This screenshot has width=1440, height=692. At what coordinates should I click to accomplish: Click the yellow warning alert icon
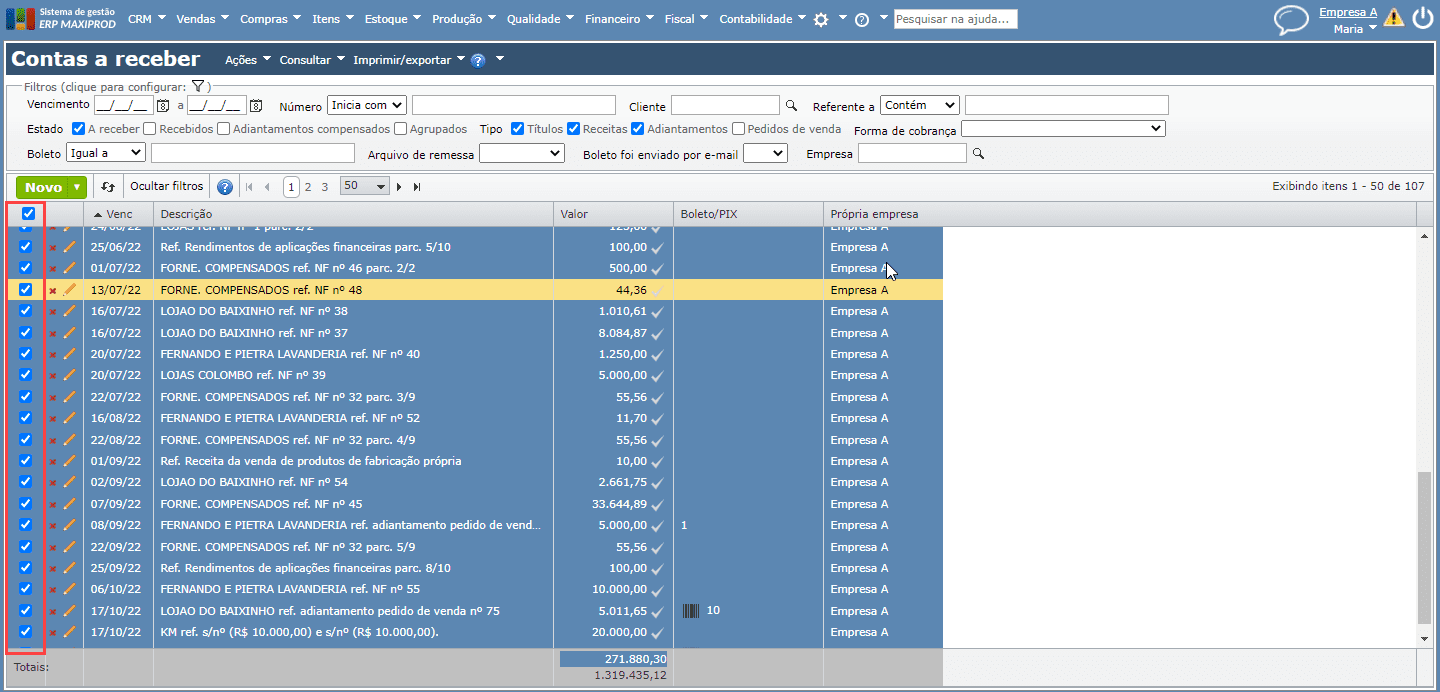[1393, 17]
